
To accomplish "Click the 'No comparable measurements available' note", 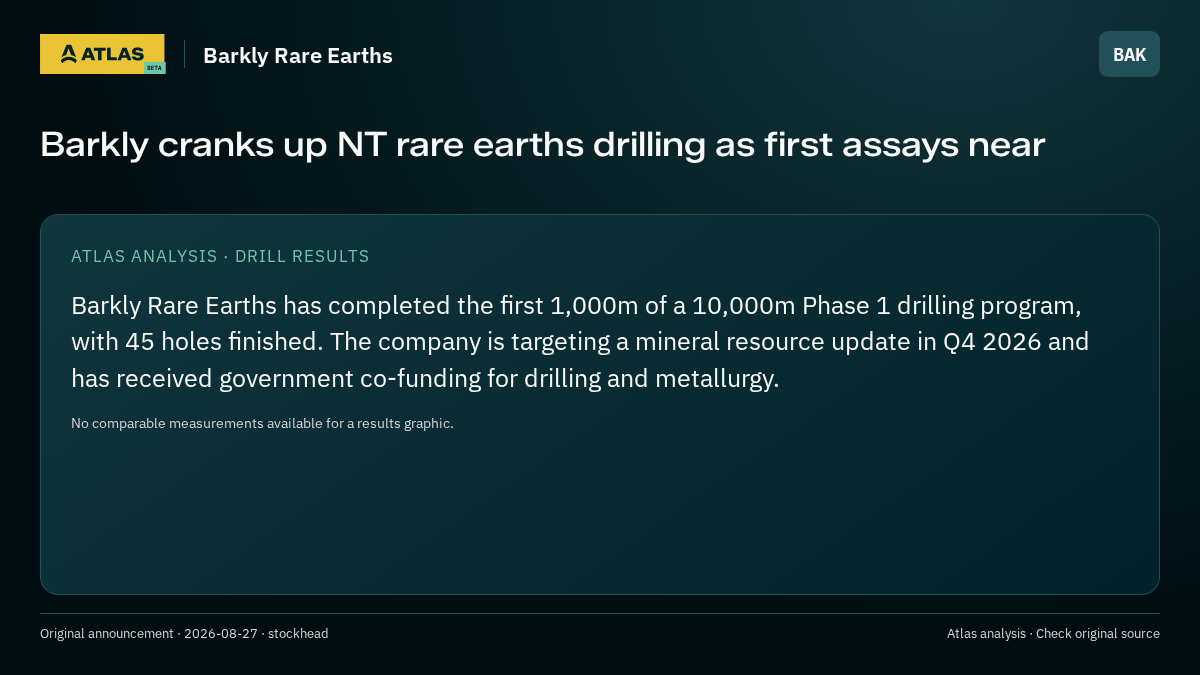I will tap(262, 423).
